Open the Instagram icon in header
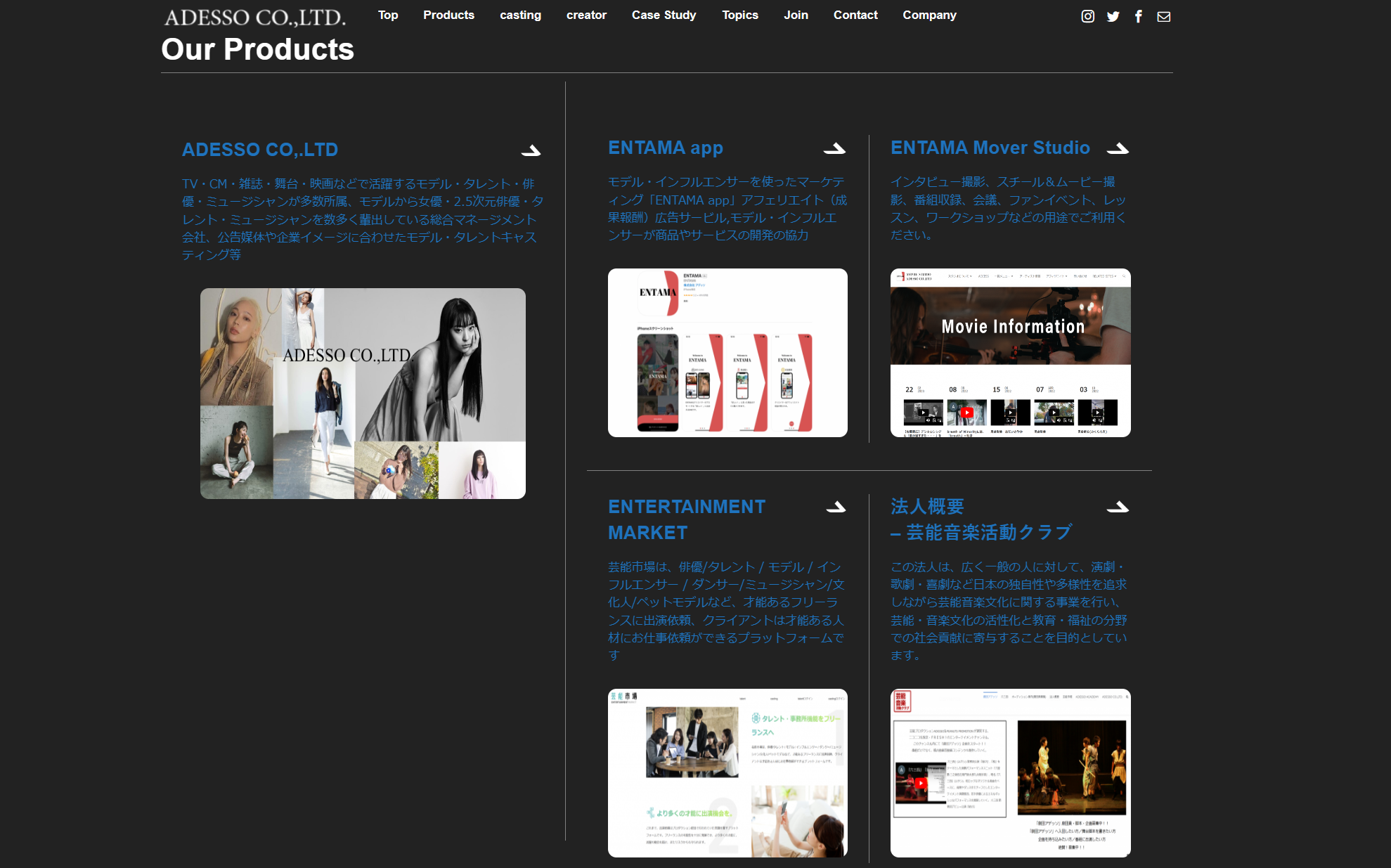 (1087, 16)
